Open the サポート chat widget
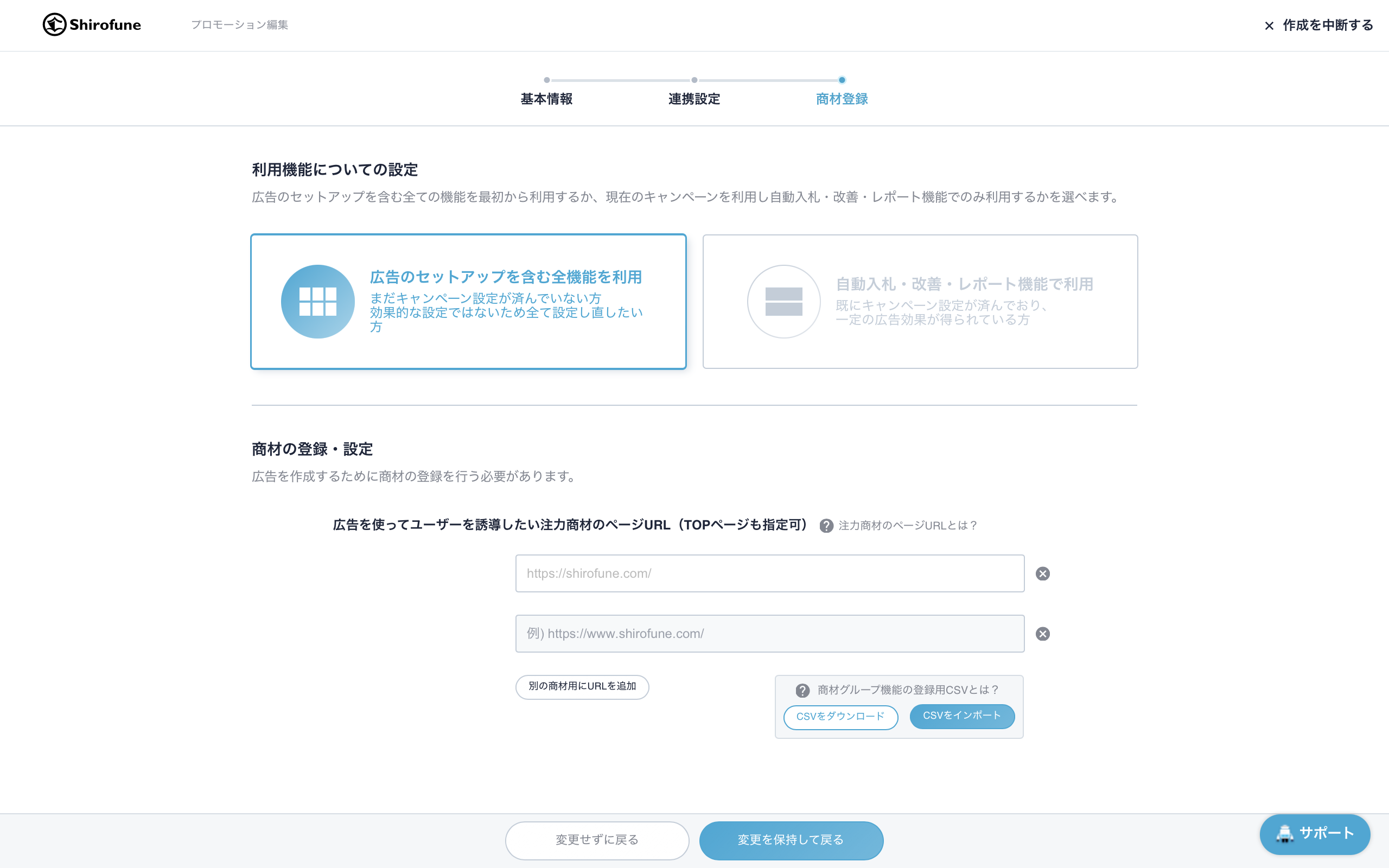This screenshot has width=1389, height=868. click(1314, 834)
